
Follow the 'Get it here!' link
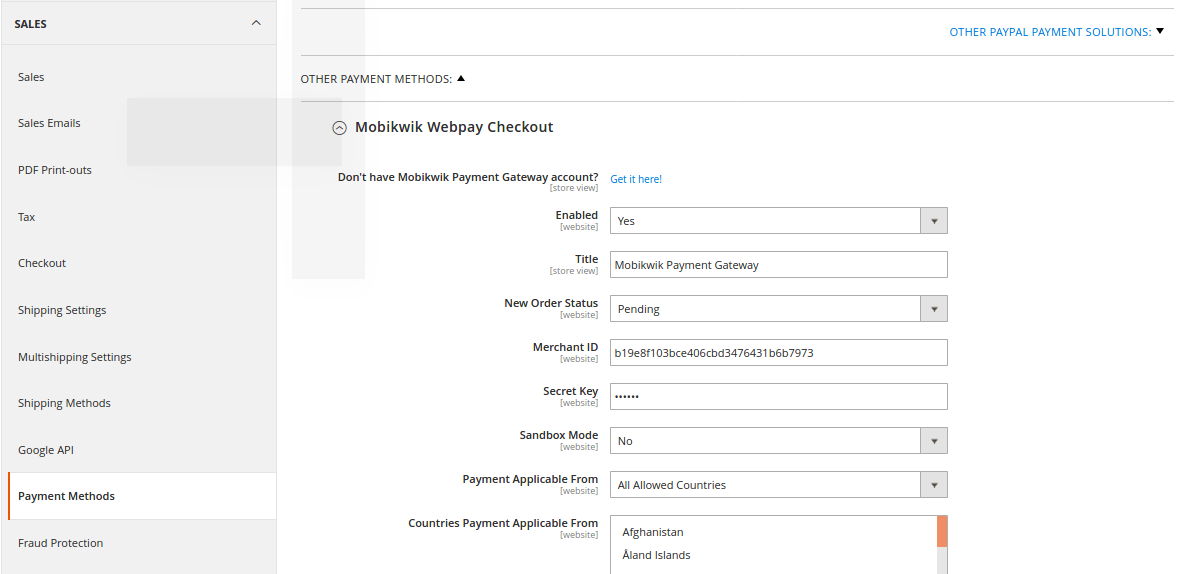[636, 179]
